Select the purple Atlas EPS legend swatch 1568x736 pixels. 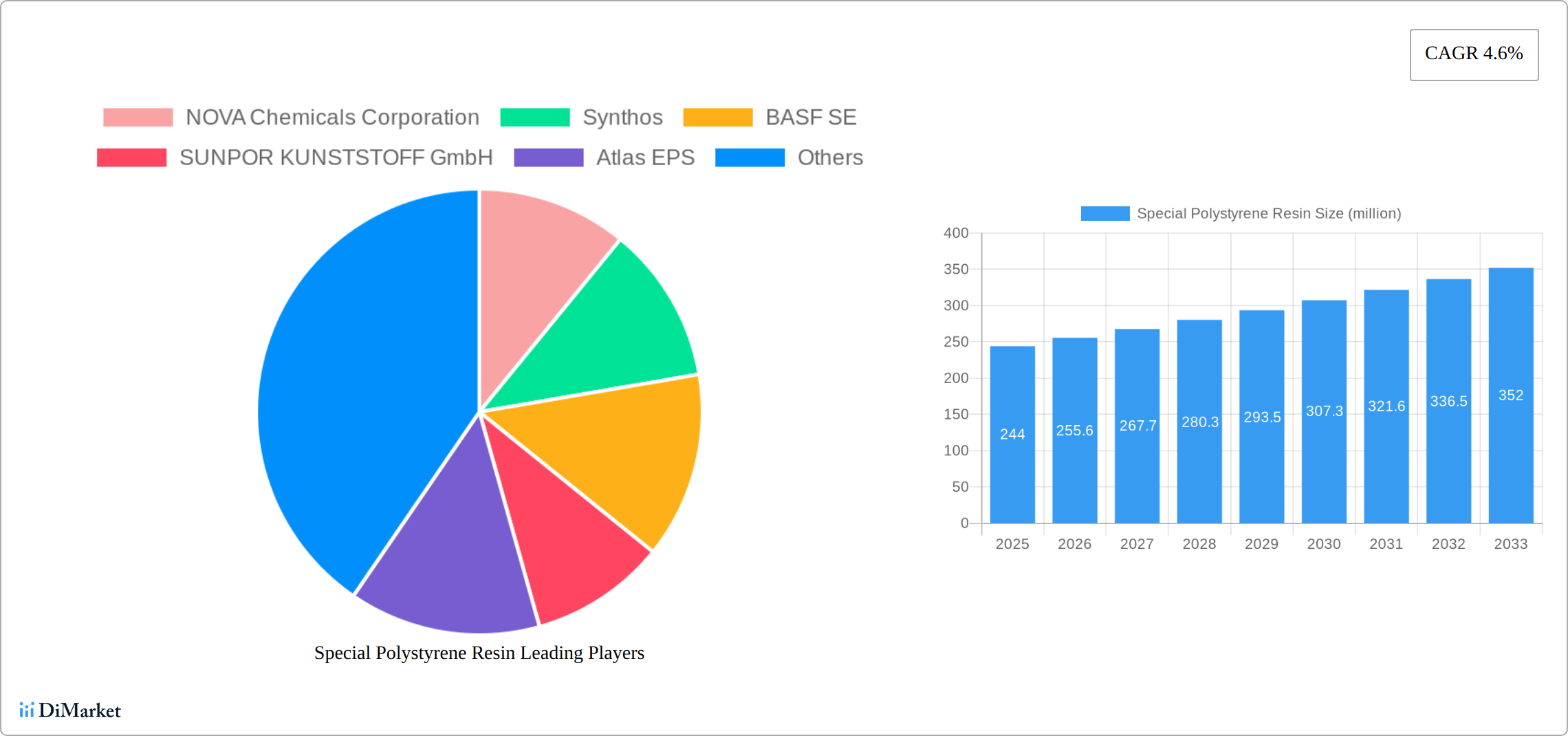pos(549,157)
